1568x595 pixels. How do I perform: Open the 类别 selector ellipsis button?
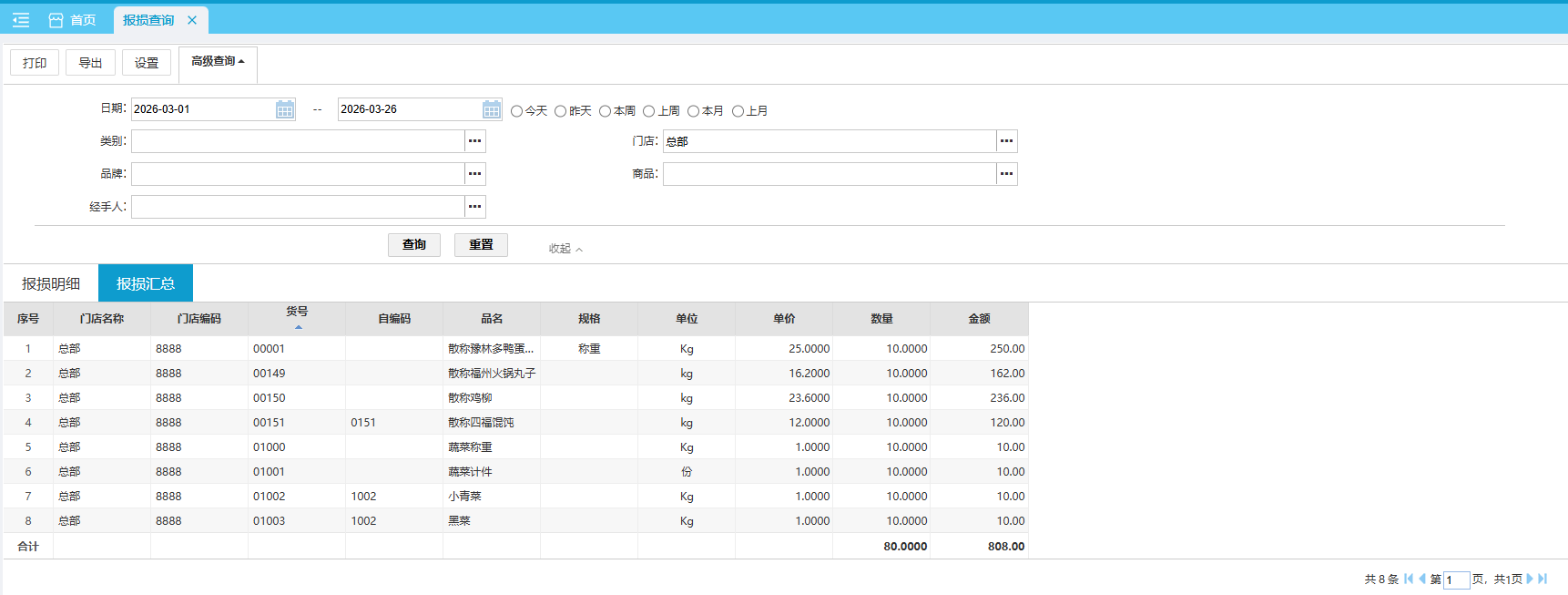point(474,141)
